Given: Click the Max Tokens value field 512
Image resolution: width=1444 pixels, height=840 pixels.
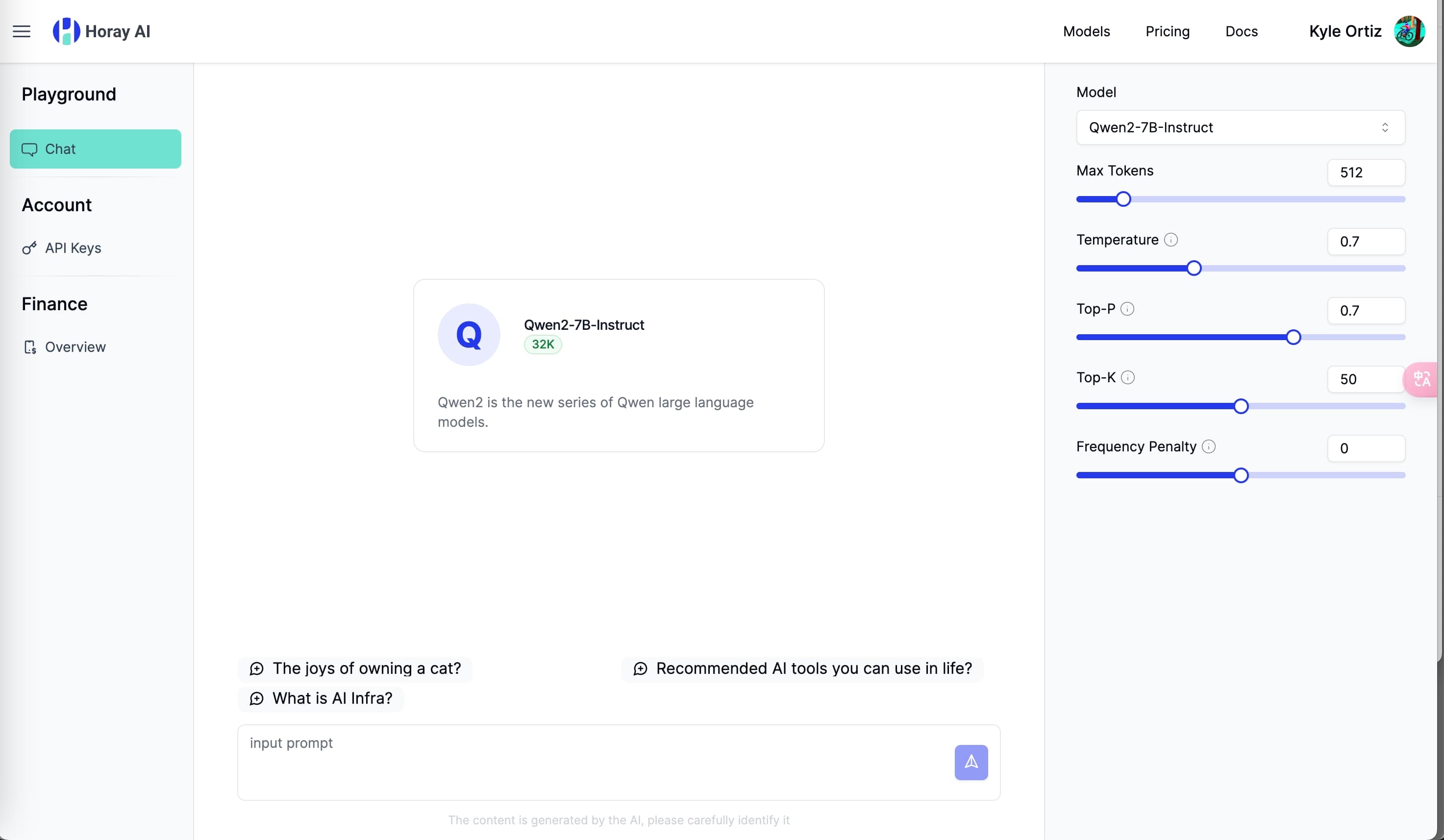Looking at the screenshot, I should [1366, 173].
